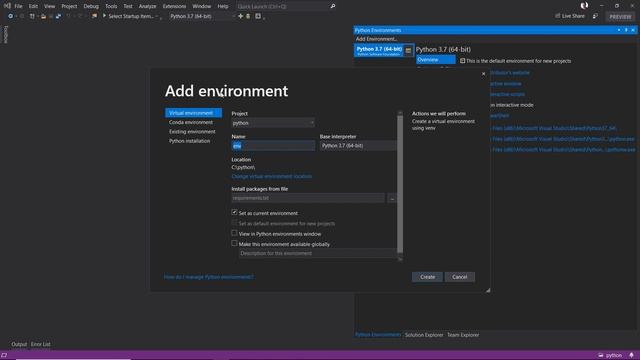Open the Project menu
This screenshot has width=640, height=360.
click(69, 6)
